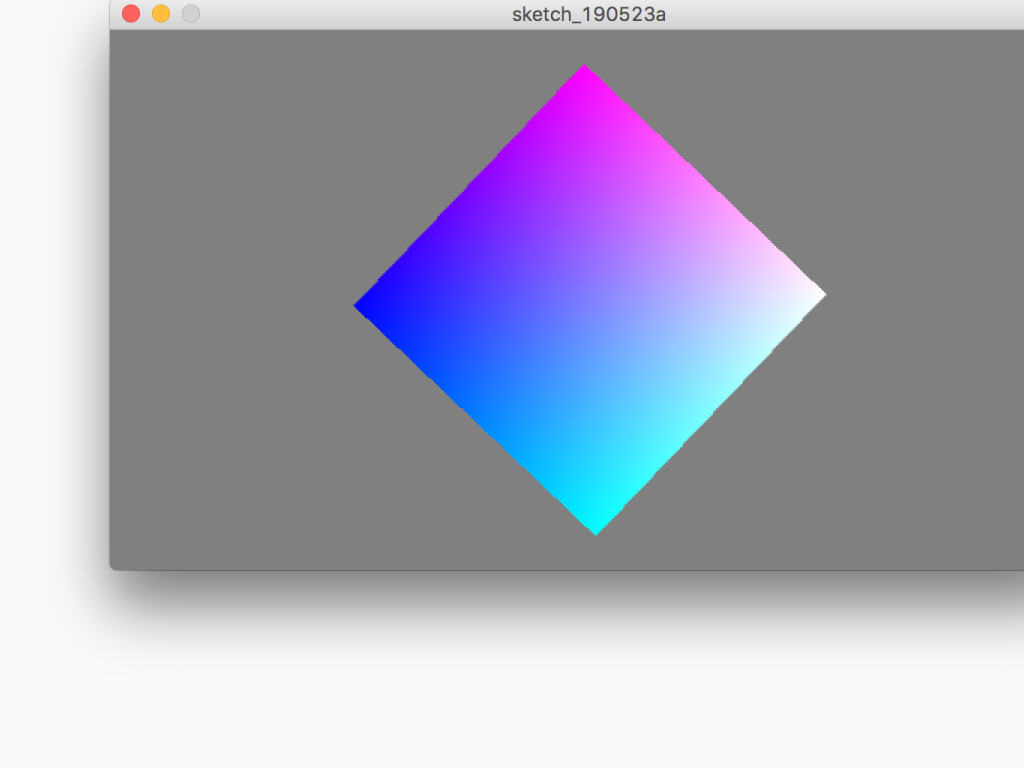Viewport: 1024px width, 768px height.
Task: Click the sketch_190523a window title
Action: click(588, 14)
